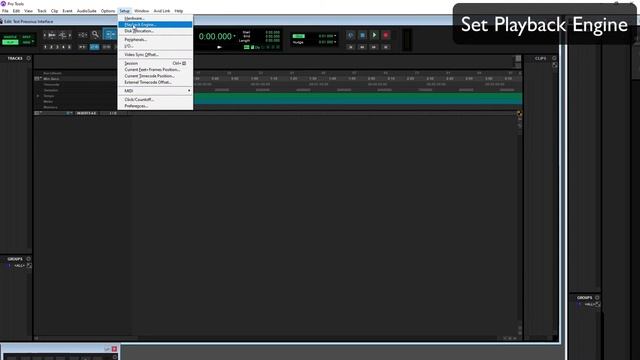Open the Track menu
The width and height of the screenshot is (640, 360).
[x=42, y=11]
